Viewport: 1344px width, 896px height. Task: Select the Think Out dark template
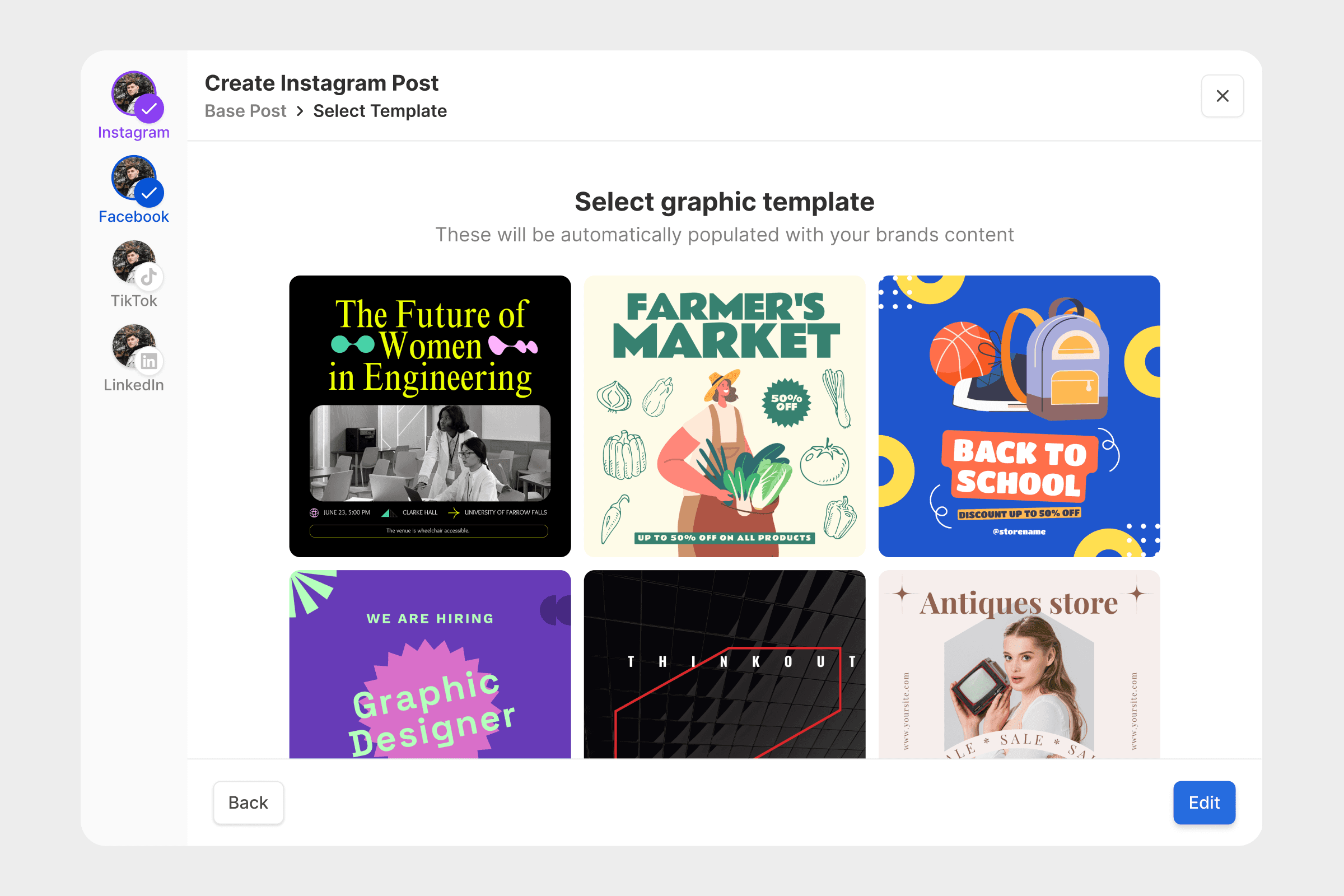coord(725,664)
